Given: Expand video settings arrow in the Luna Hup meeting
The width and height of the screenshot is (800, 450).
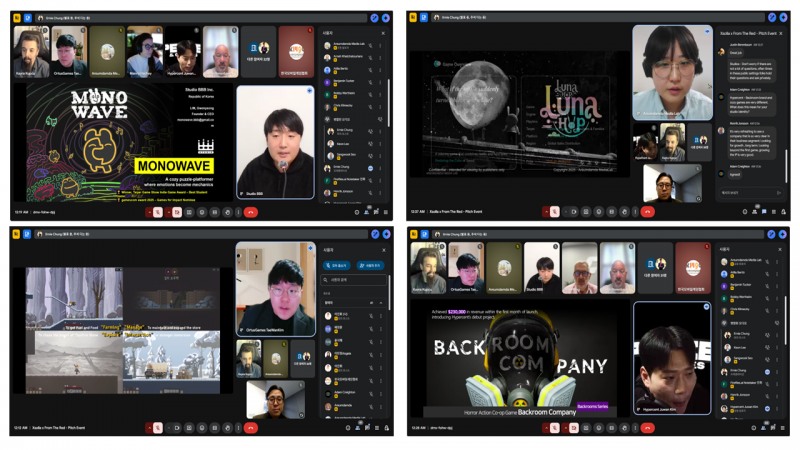Looking at the screenshot, I should 564,212.
